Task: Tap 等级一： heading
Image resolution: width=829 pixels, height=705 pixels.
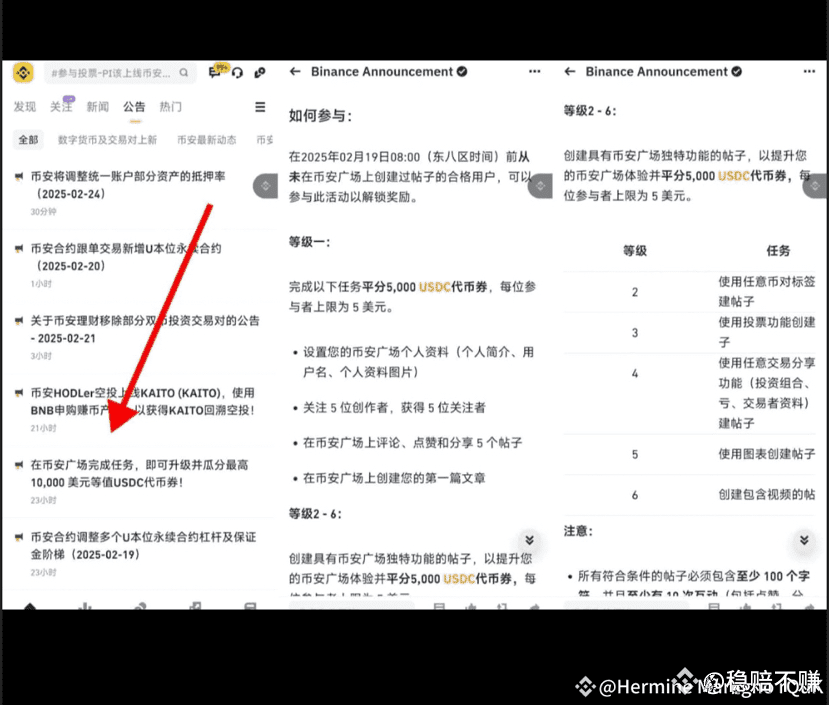Action: [309, 242]
